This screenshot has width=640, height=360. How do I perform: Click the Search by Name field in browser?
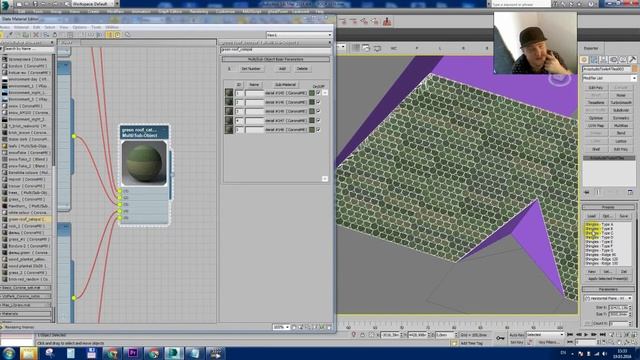(x=28, y=49)
